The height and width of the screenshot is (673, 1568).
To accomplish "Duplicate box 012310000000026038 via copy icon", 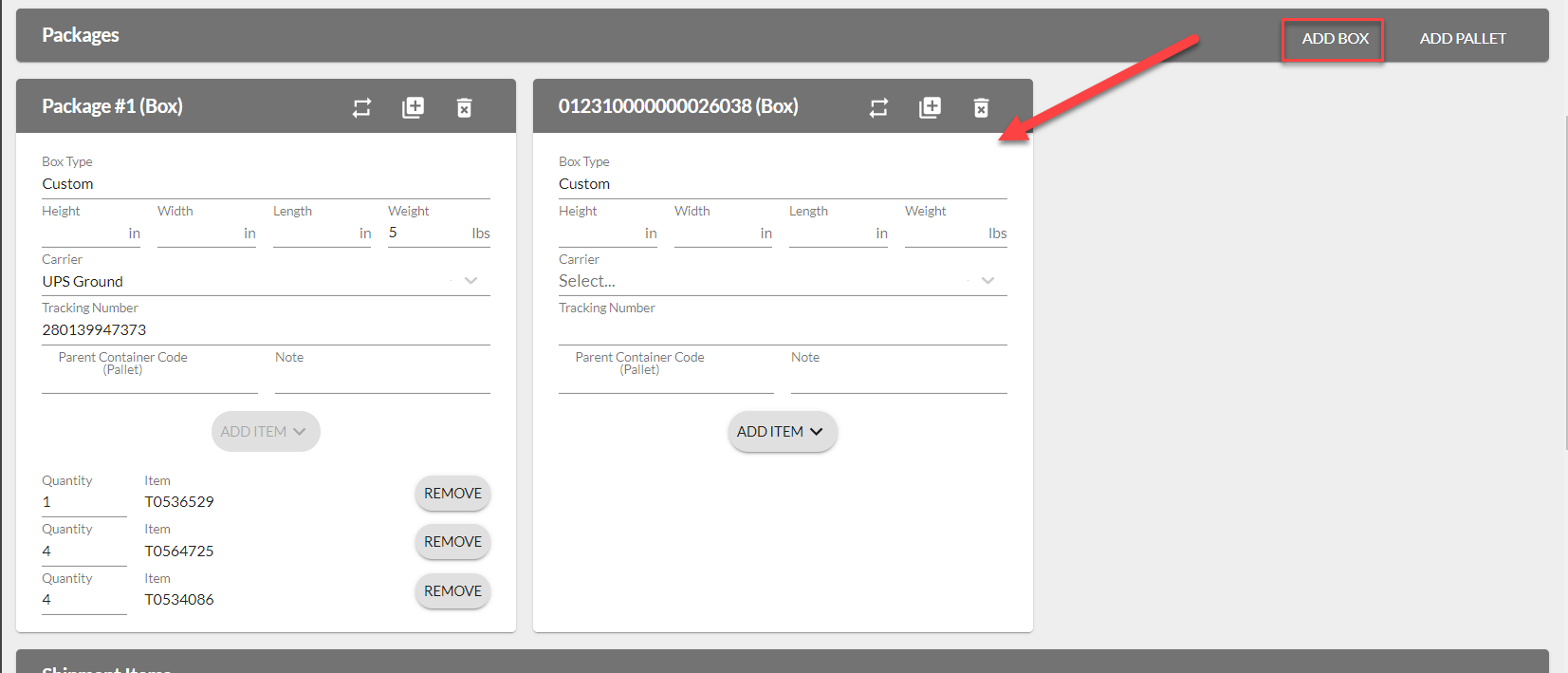I will click(930, 107).
